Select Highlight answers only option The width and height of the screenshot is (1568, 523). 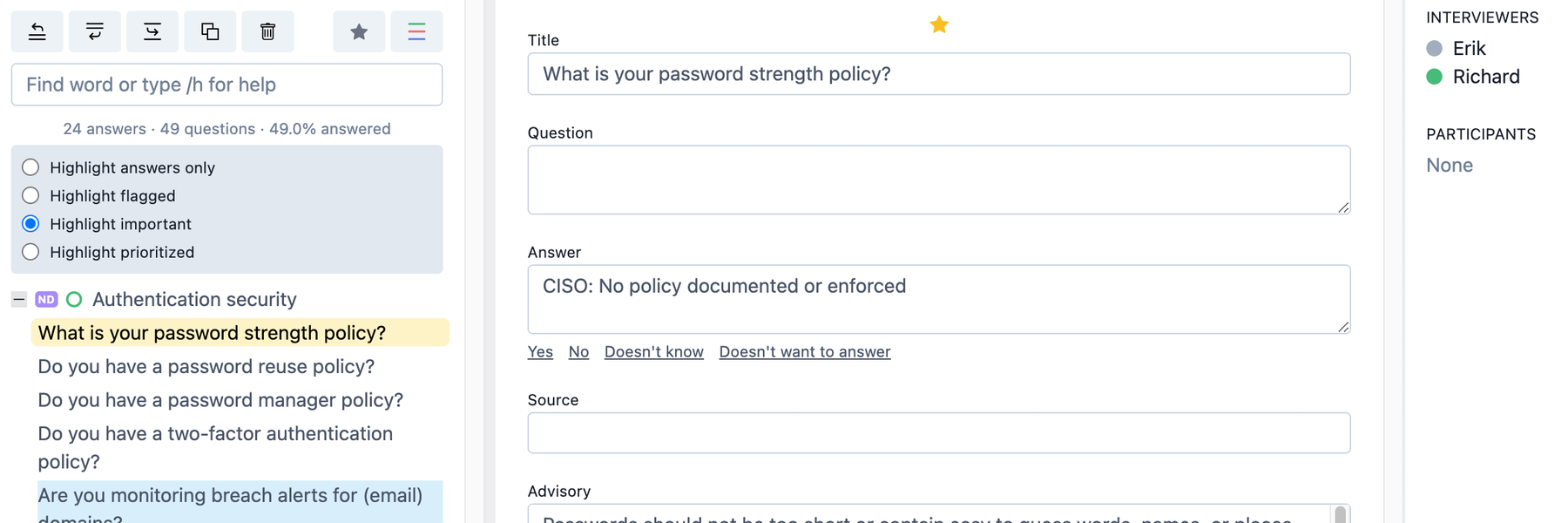point(30,167)
